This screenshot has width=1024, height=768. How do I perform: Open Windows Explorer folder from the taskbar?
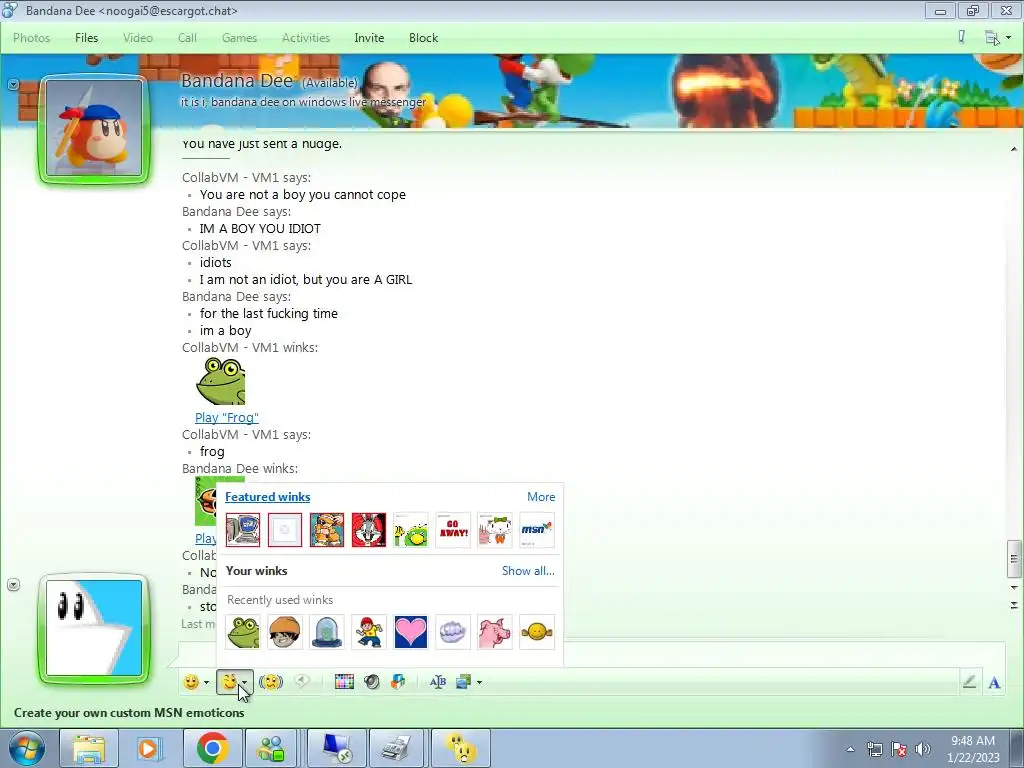[88, 748]
